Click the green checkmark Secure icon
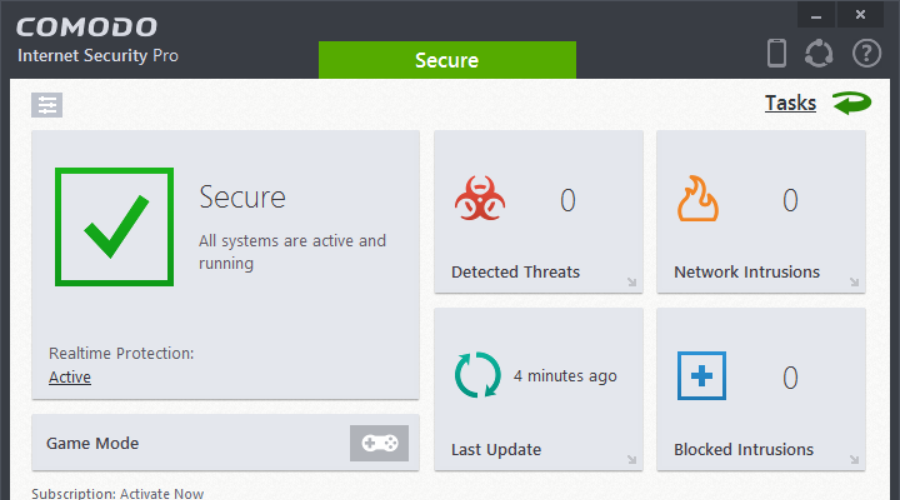 tap(114, 227)
